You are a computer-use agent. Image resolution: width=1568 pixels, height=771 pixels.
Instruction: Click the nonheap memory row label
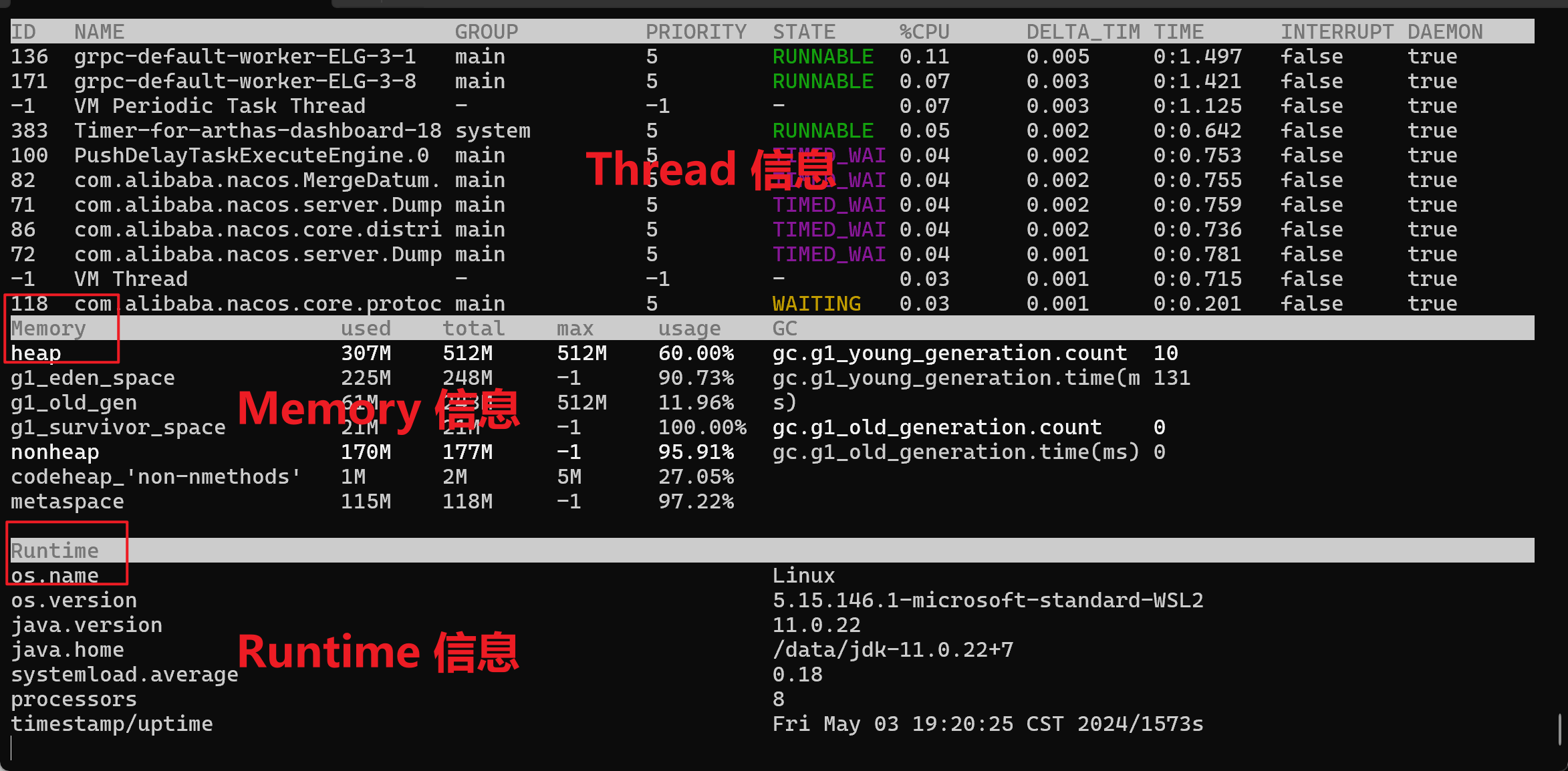55,452
